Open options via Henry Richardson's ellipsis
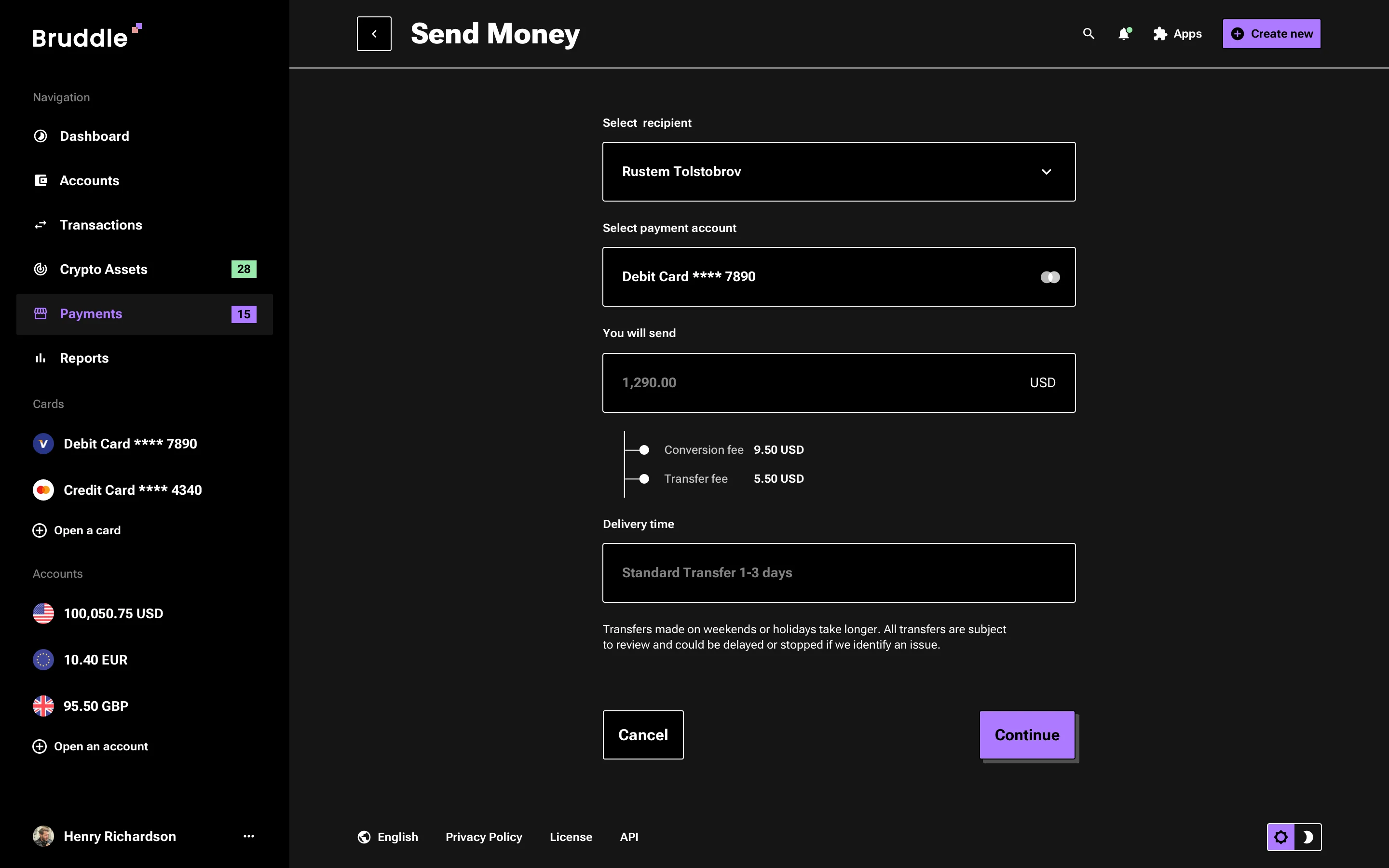 (x=248, y=837)
